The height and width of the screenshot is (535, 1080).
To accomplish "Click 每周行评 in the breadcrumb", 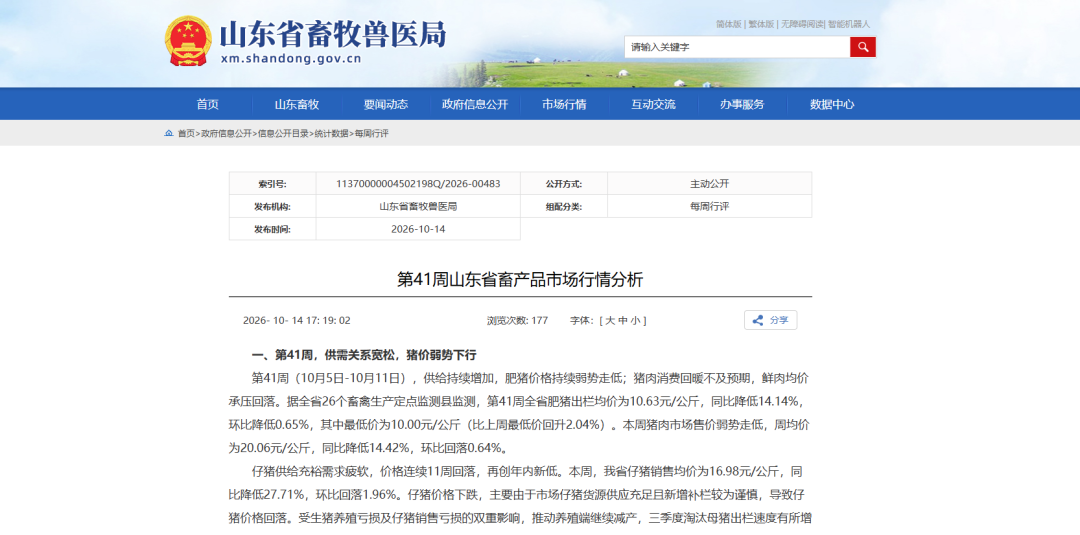I will pos(371,134).
